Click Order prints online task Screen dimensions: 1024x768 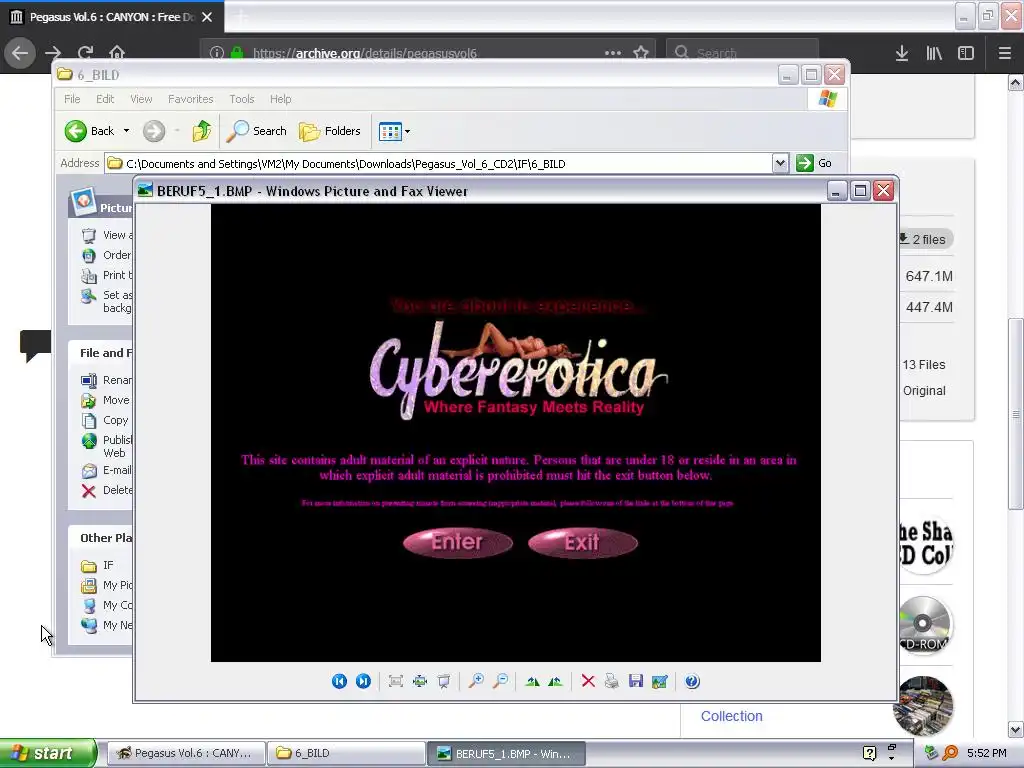pyautogui.click(x=106, y=255)
